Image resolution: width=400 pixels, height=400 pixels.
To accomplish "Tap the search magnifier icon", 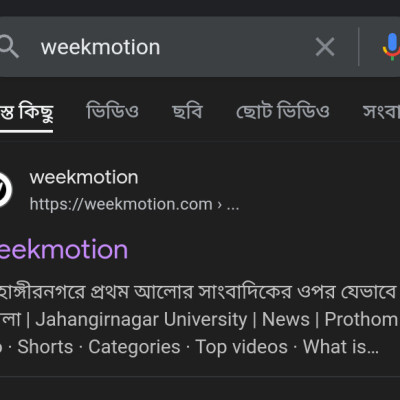I will tap(8, 47).
